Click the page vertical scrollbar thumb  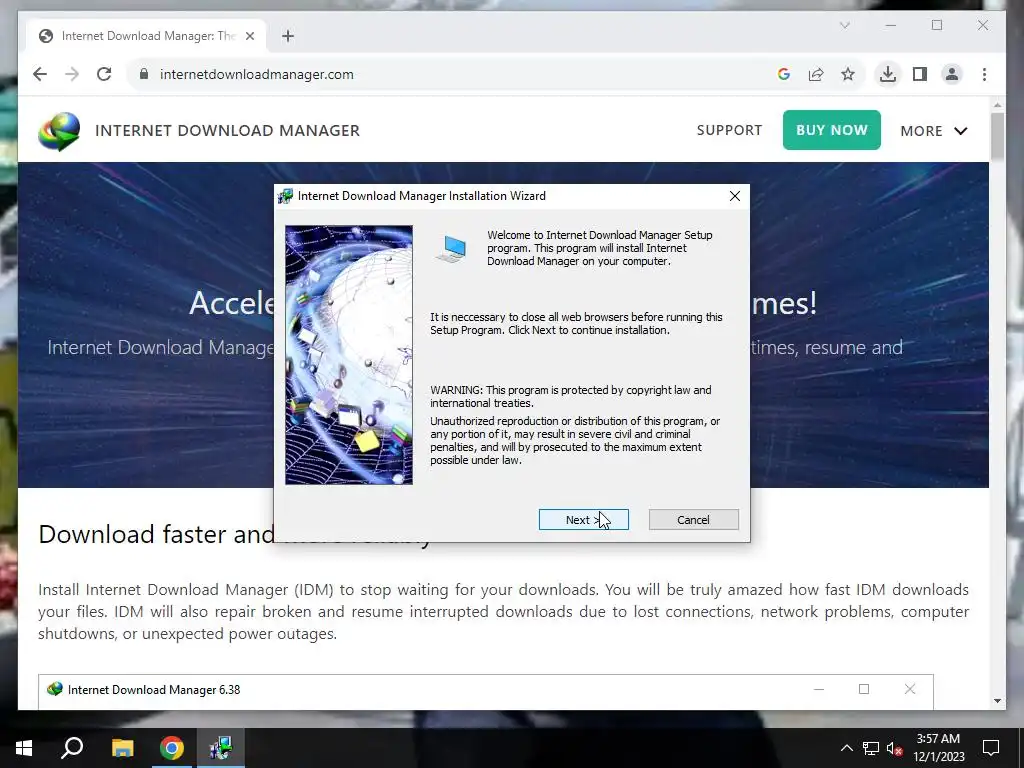[x=997, y=136]
